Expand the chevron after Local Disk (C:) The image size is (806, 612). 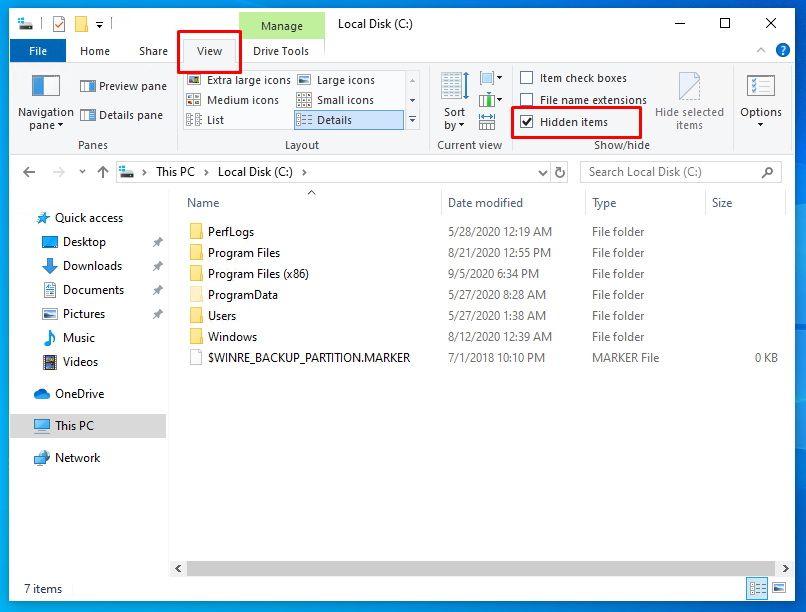(304, 172)
